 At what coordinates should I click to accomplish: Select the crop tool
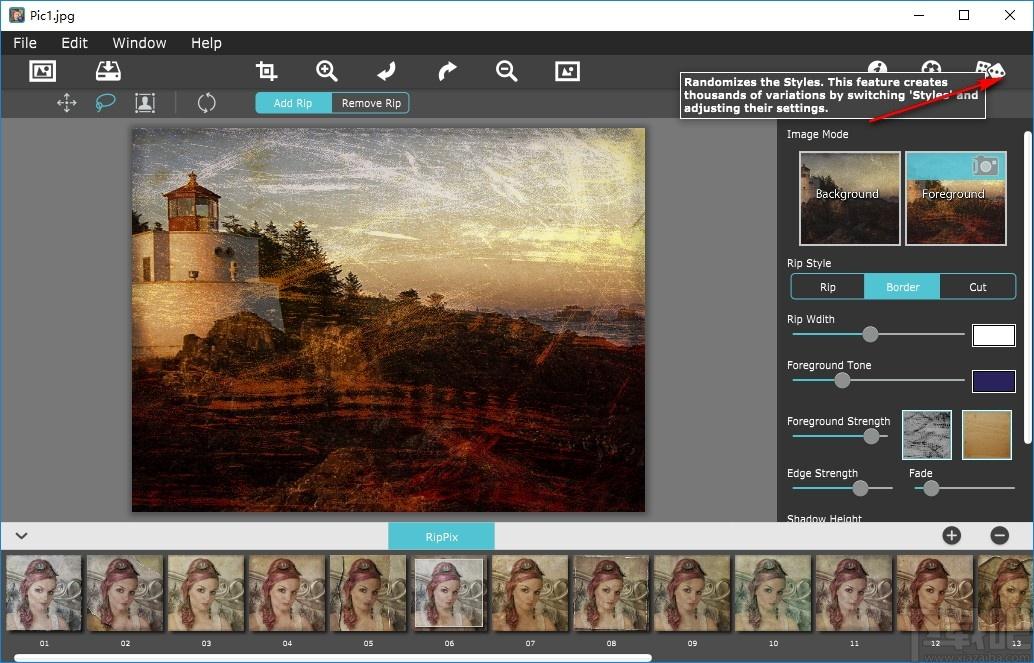pyautogui.click(x=266, y=71)
